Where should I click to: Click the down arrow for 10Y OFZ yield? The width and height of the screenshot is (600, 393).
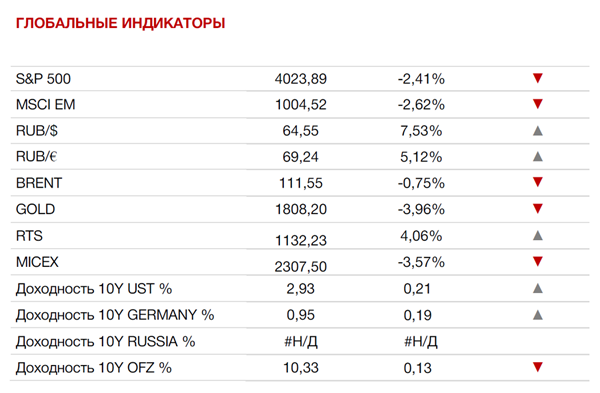538,367
